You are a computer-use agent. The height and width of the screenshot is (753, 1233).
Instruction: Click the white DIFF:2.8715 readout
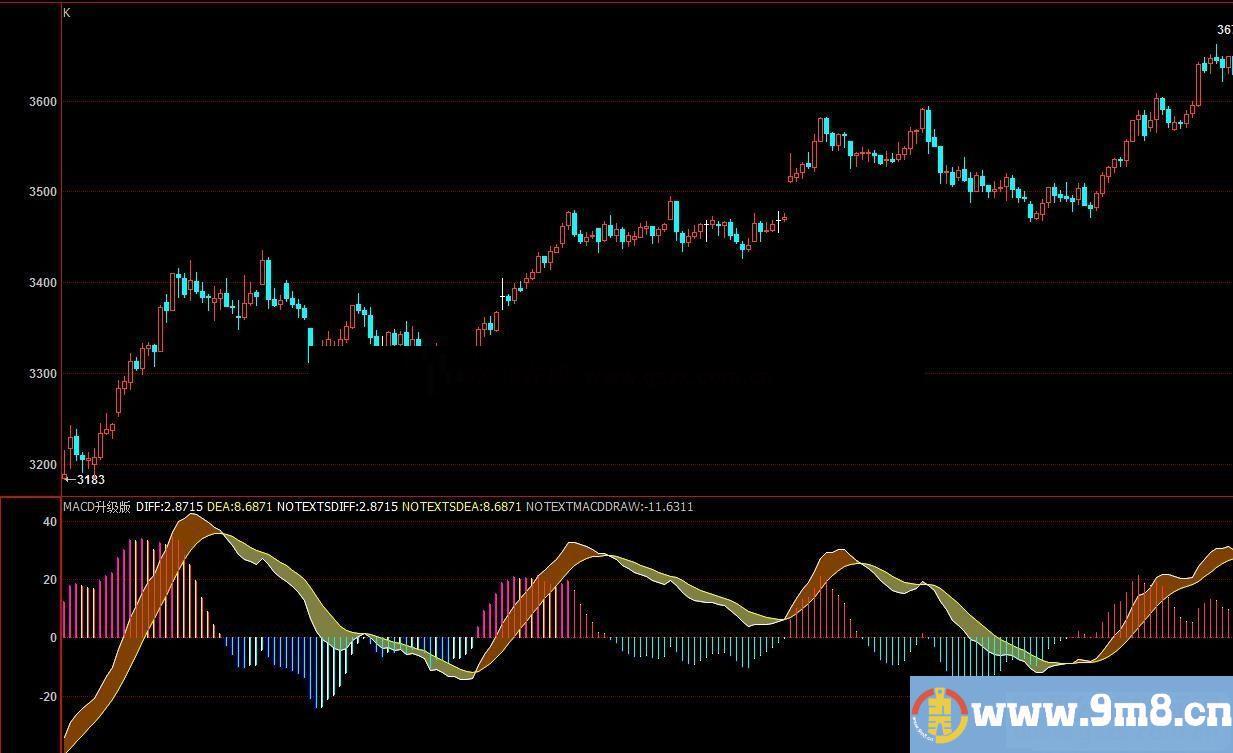pos(169,507)
